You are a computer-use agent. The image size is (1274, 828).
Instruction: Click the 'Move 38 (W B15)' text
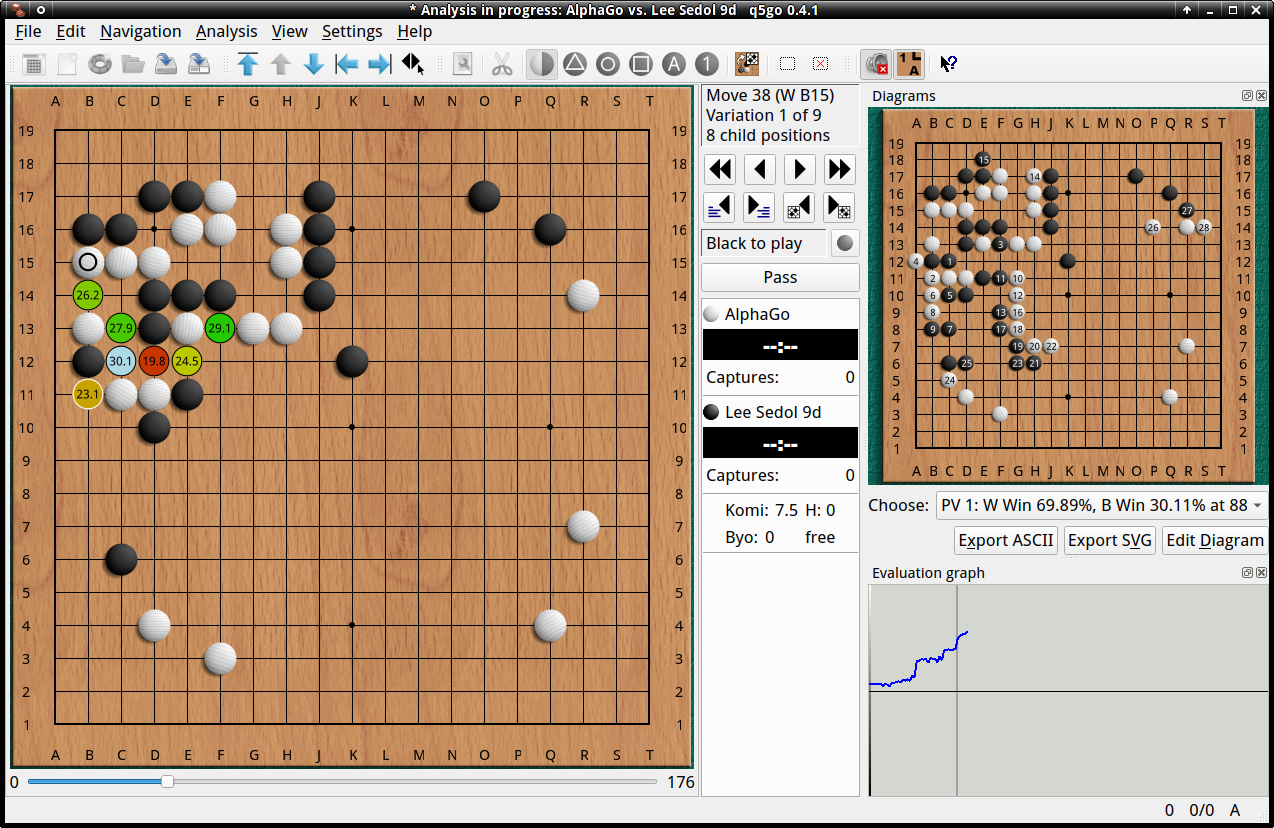[x=769, y=96]
